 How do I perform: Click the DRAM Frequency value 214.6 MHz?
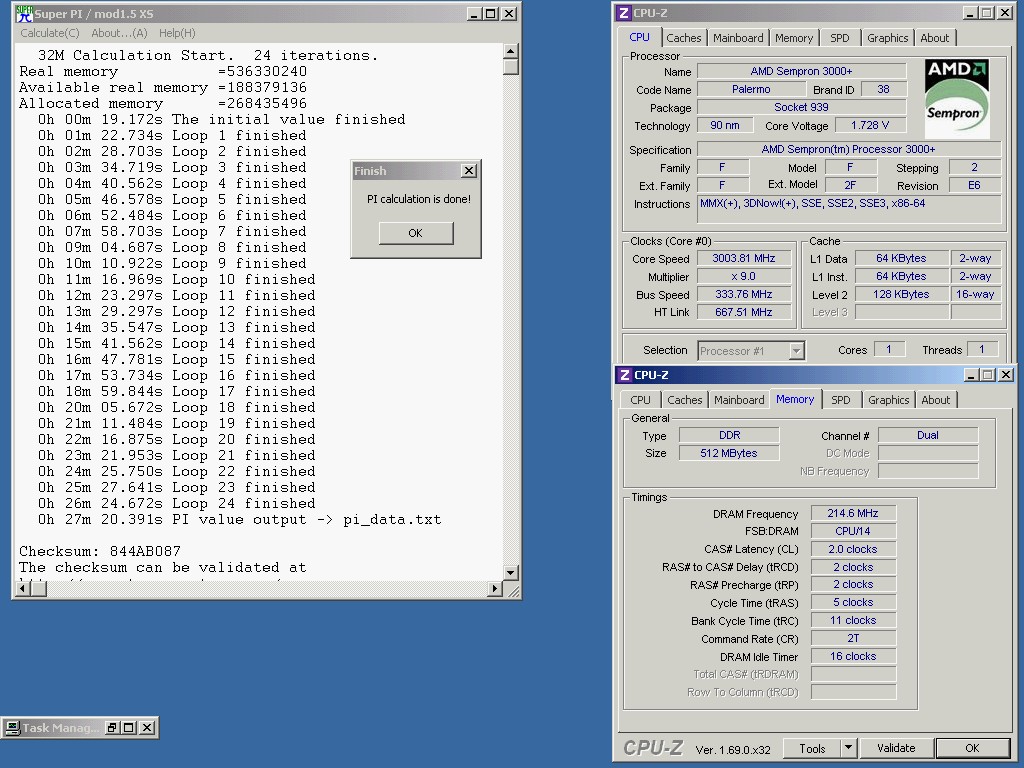pos(853,513)
